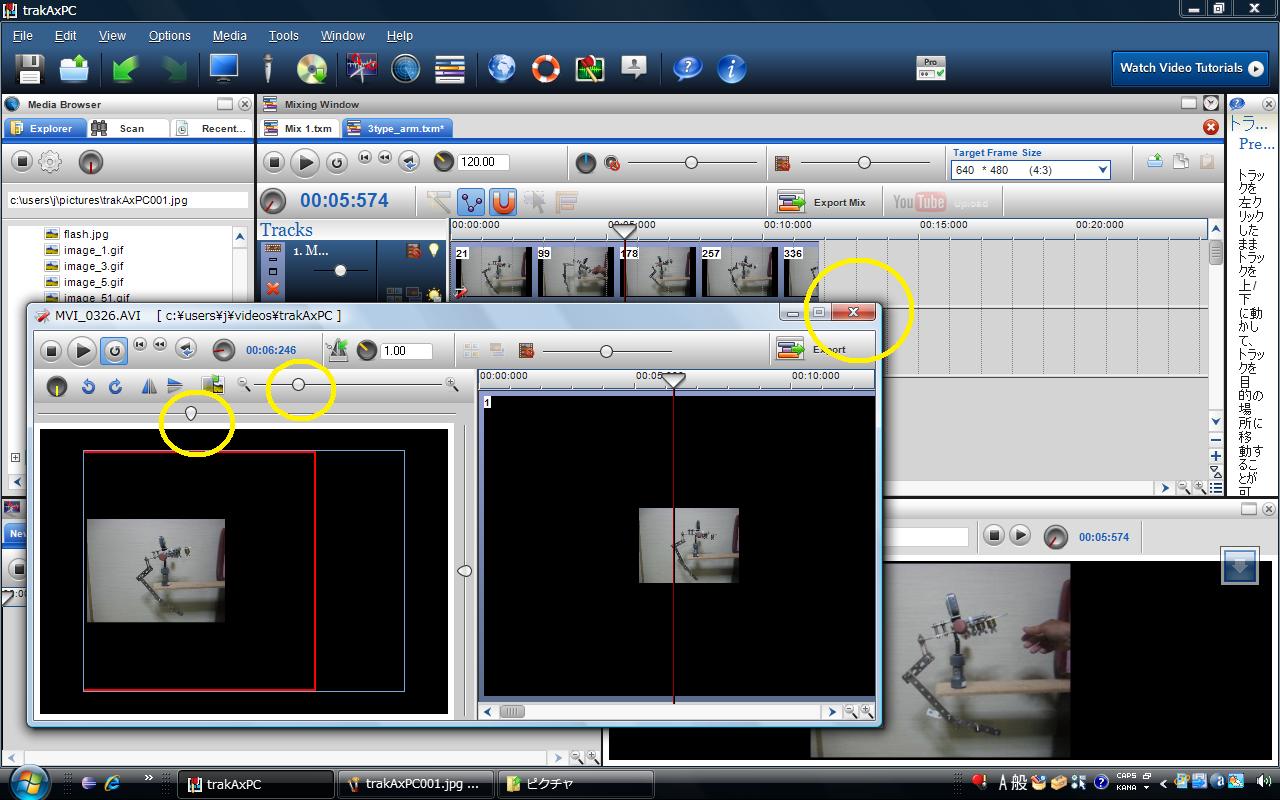Image resolution: width=1280 pixels, height=800 pixels.
Task: Click the globe icon in the main toolbar
Action: click(502, 68)
